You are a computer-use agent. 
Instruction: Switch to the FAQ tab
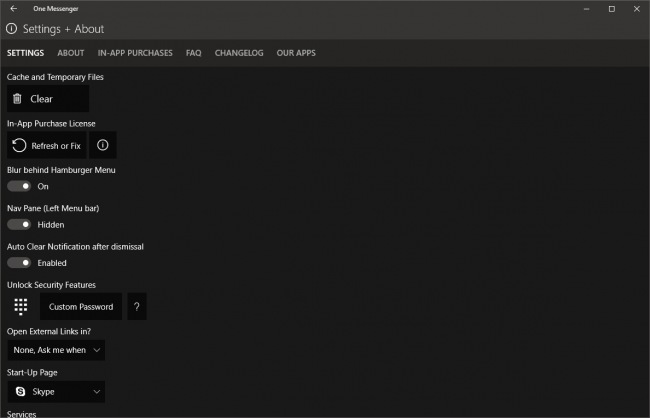pos(194,53)
